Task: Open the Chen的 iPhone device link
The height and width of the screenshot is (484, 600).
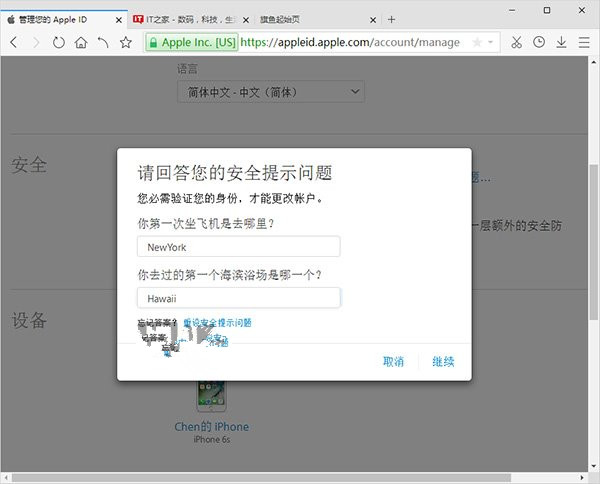Action: point(211,427)
